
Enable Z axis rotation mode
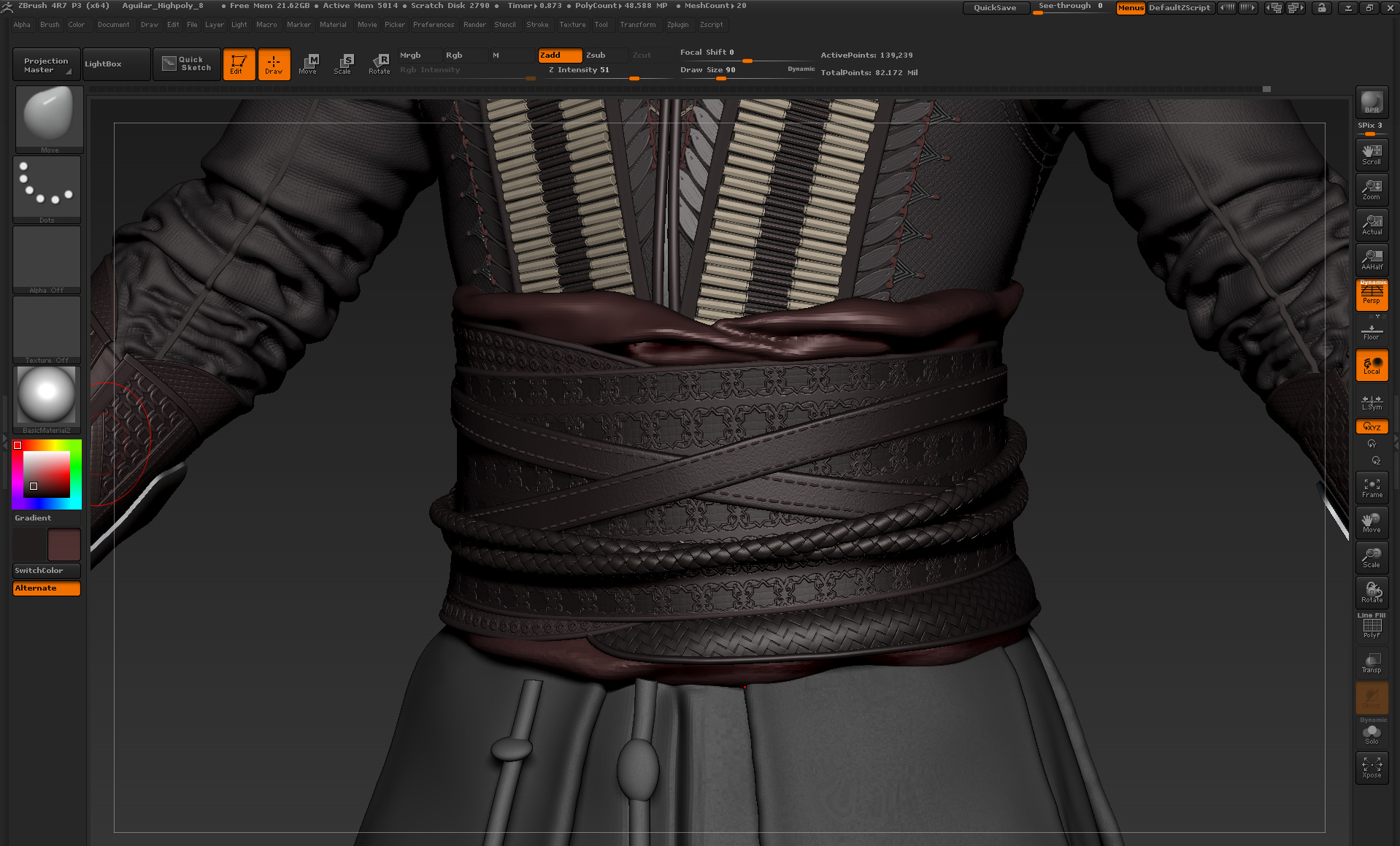[x=1375, y=461]
